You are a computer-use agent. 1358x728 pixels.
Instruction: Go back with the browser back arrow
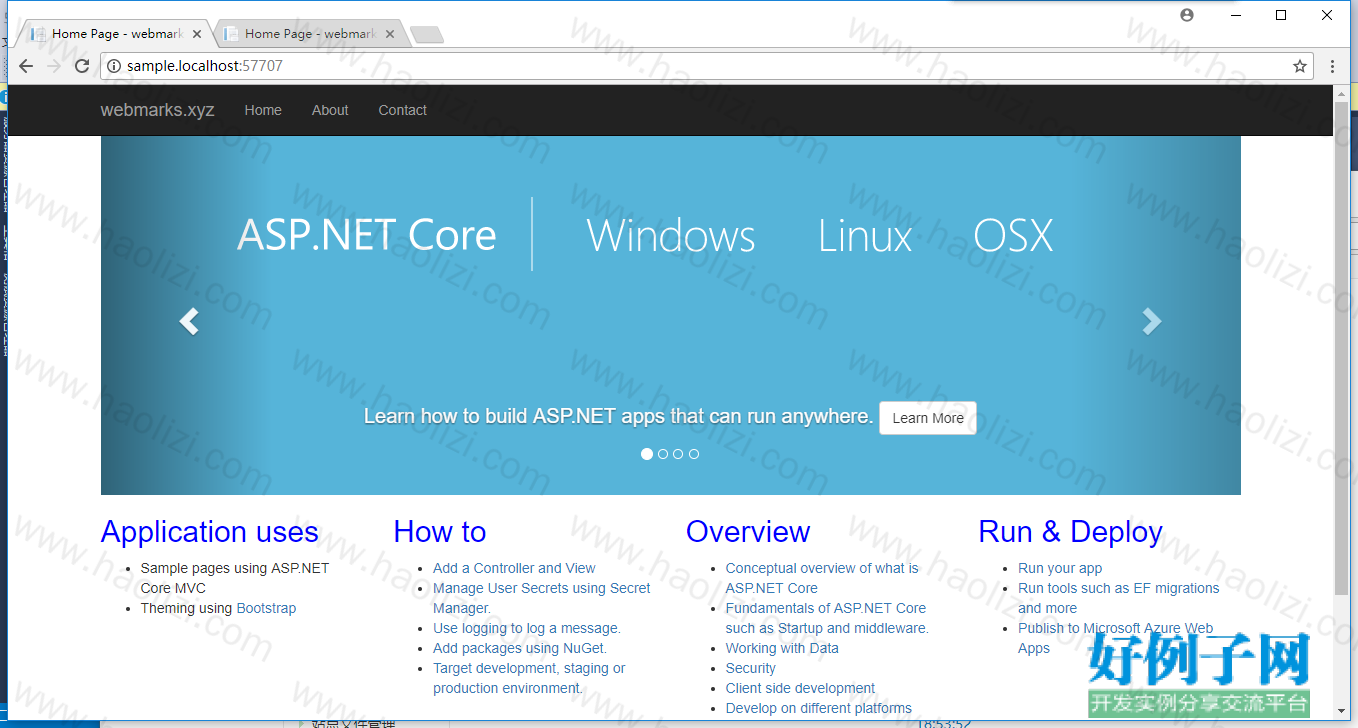pos(26,66)
